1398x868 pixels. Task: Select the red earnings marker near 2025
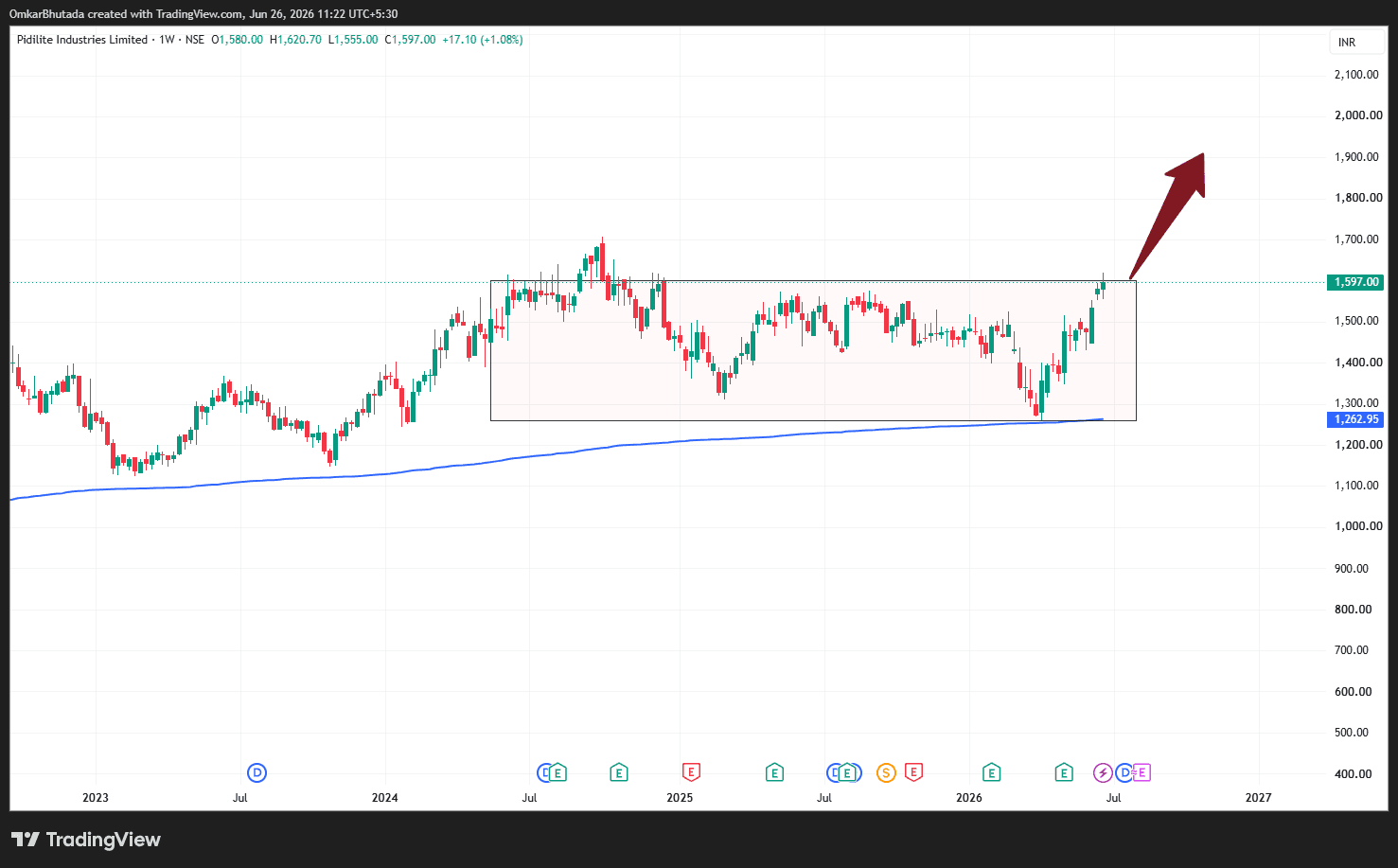click(x=691, y=772)
